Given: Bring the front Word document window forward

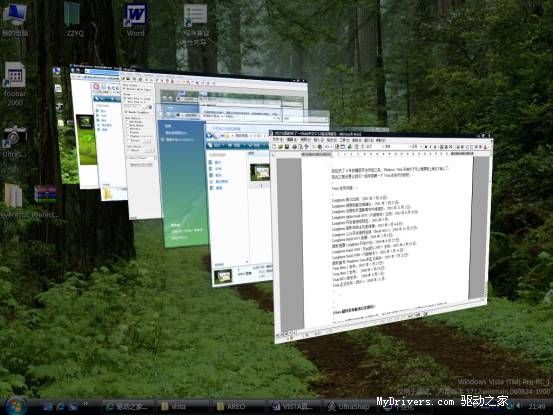Looking at the screenshot, I should point(381,236).
